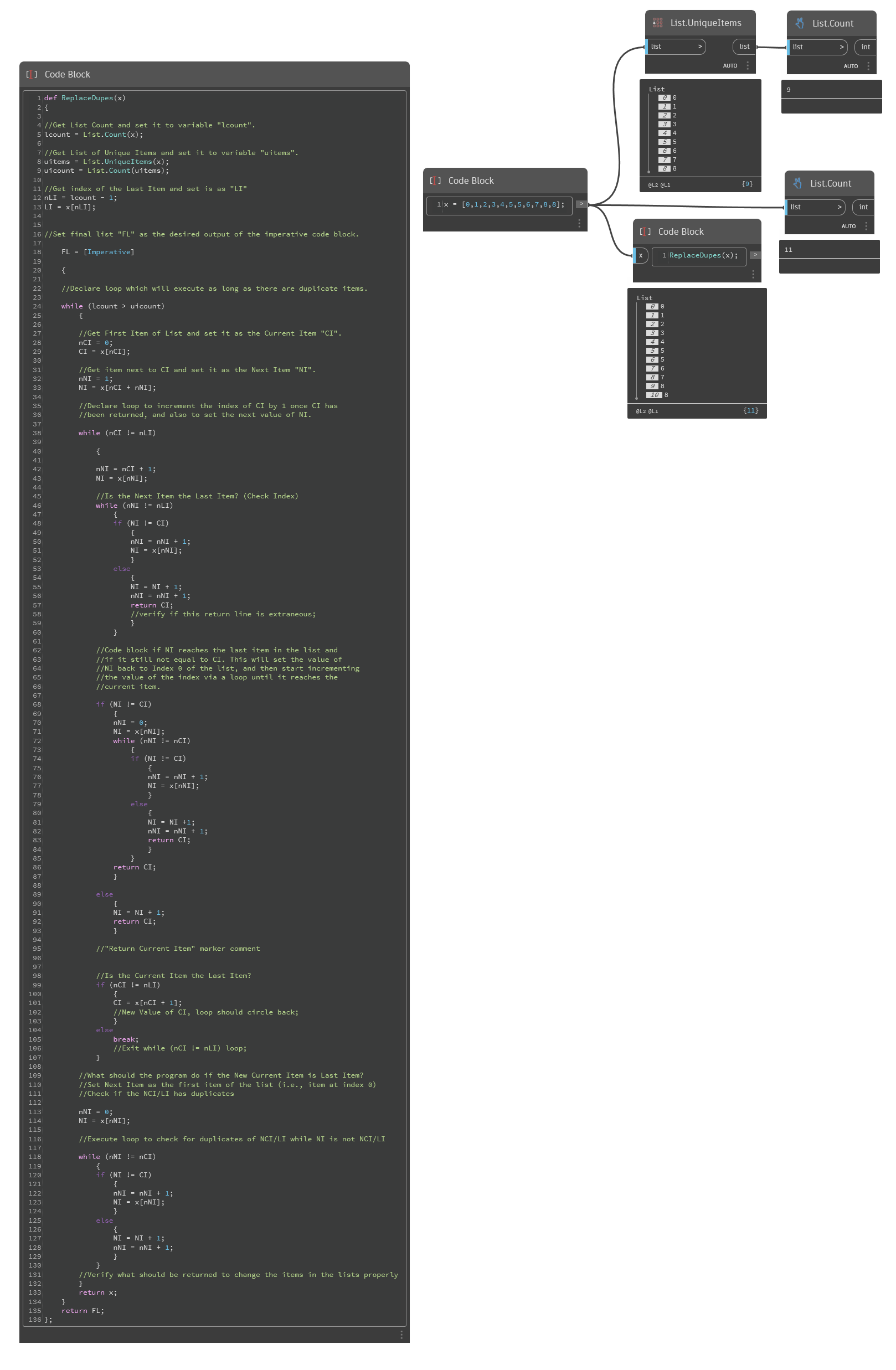Select the index 10 row in the ReplaceDupes preview
Screen dimensions: 896x1370
pos(657,395)
